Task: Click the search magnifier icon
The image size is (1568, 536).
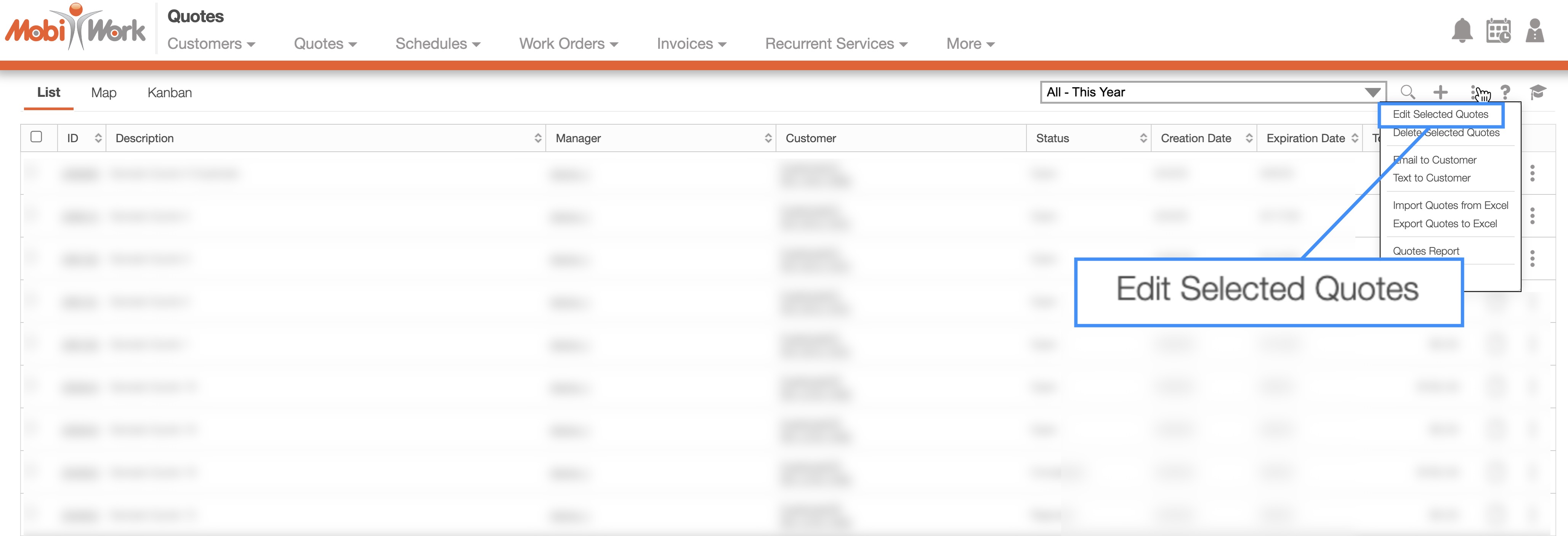Action: (x=1407, y=92)
